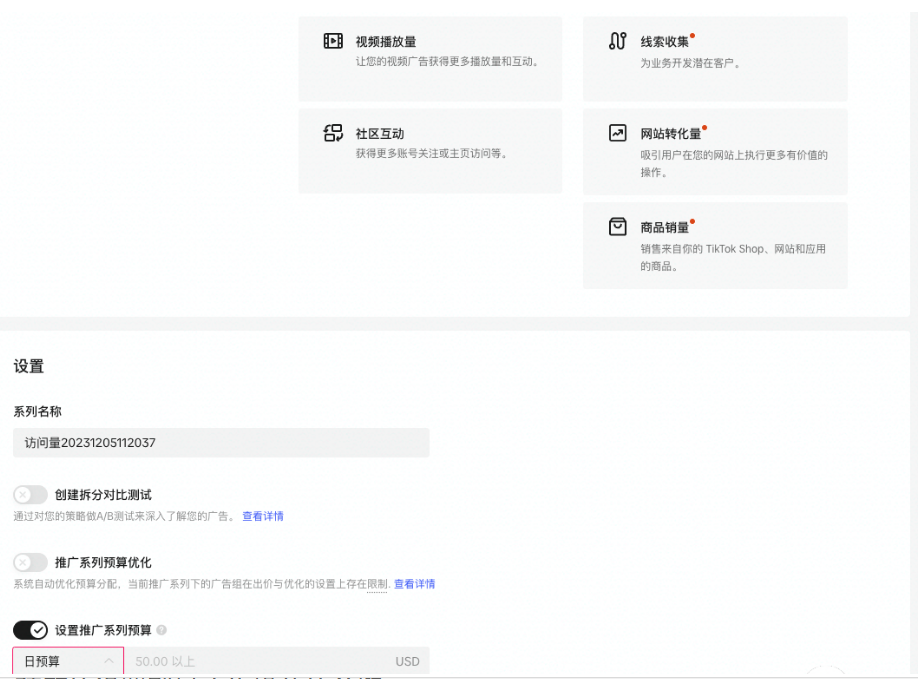Click the USD currency label

[407, 661]
